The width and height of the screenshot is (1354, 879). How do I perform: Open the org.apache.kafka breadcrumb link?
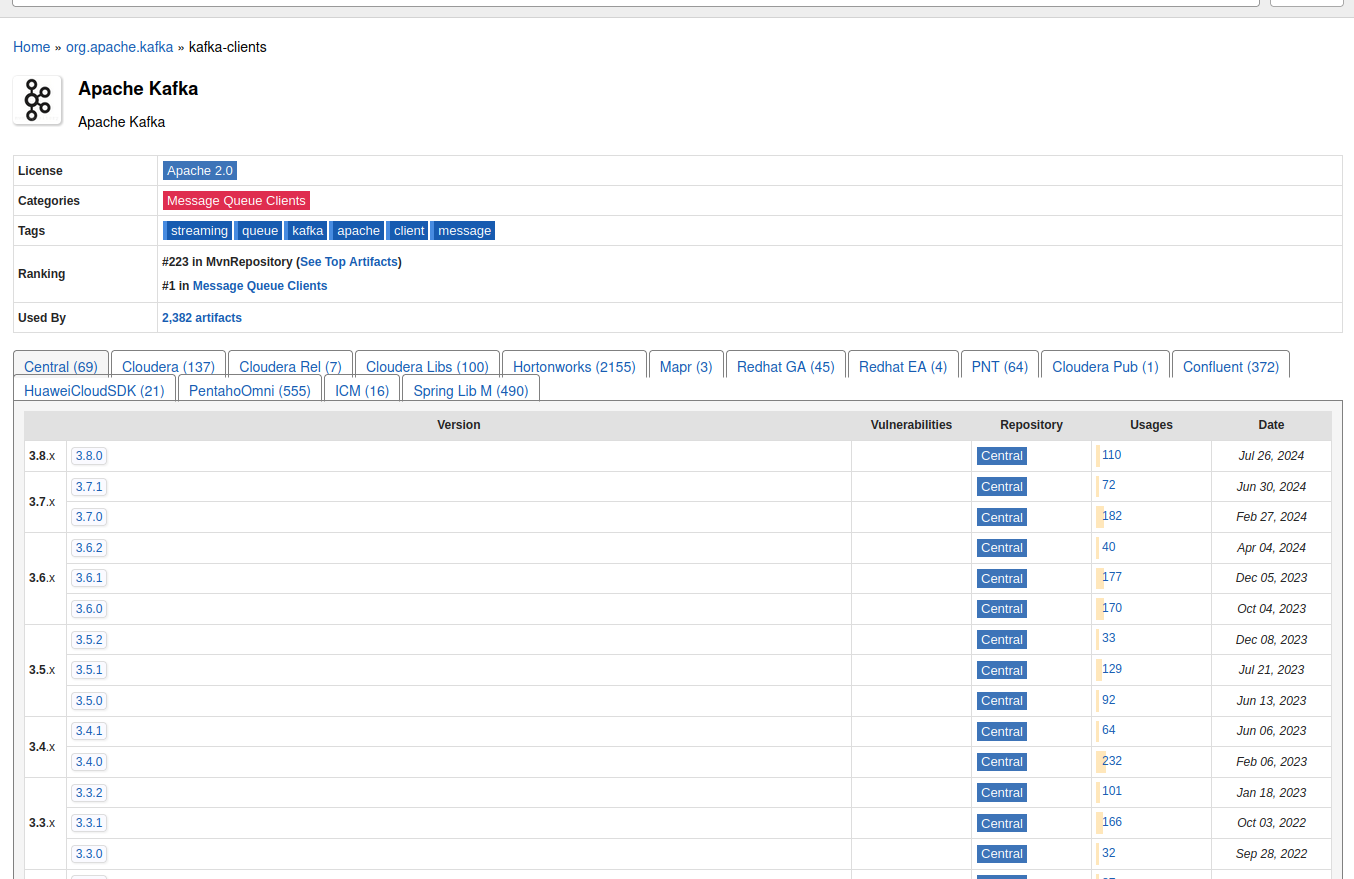tap(119, 47)
